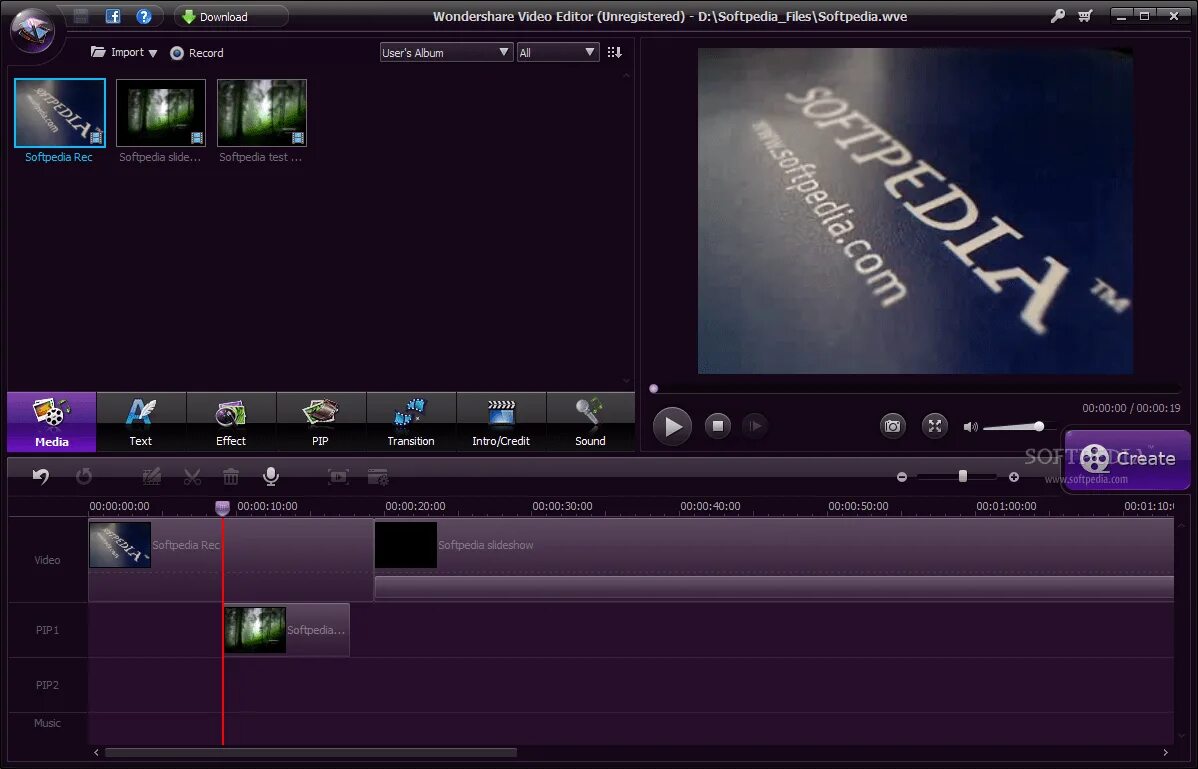Click the trash delete icon
The width and height of the screenshot is (1198, 769).
231,477
